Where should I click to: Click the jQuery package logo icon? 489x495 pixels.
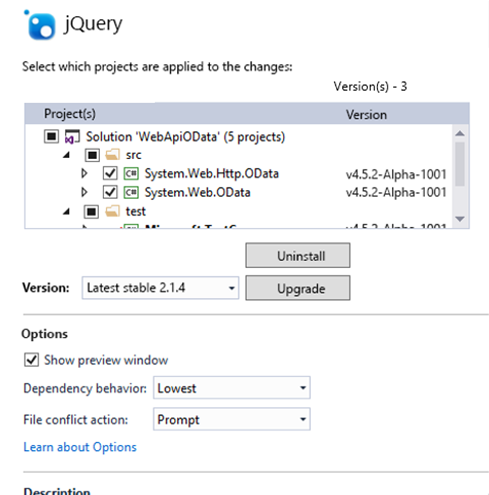click(40, 25)
